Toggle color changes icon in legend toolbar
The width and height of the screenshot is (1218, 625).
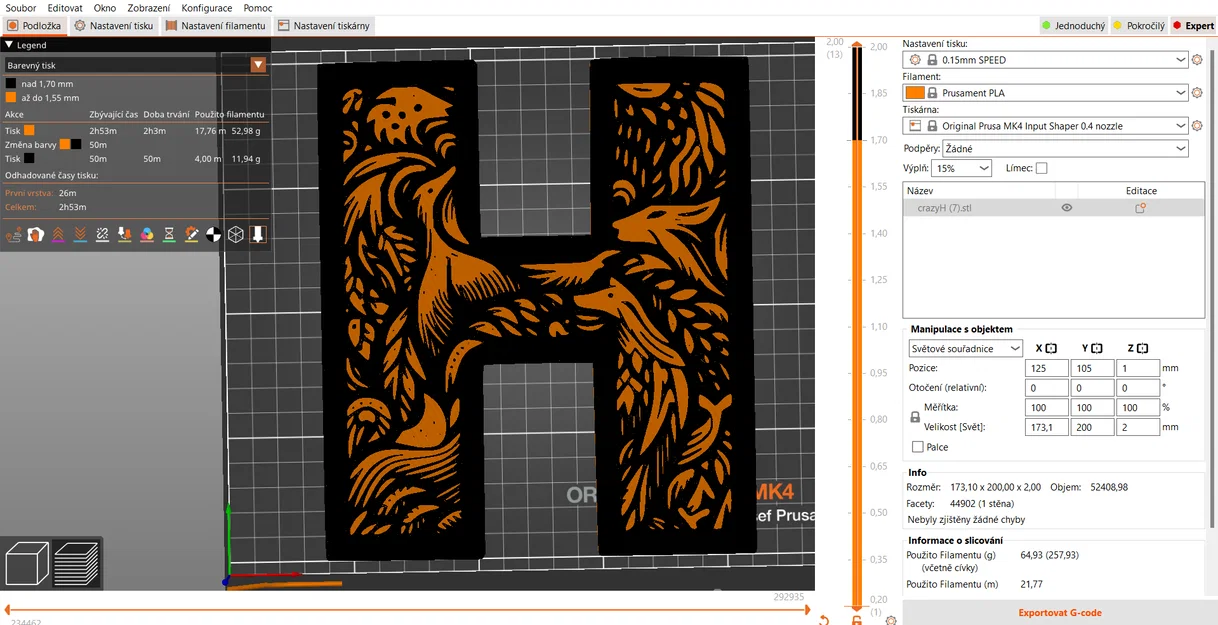pyautogui.click(x=147, y=234)
